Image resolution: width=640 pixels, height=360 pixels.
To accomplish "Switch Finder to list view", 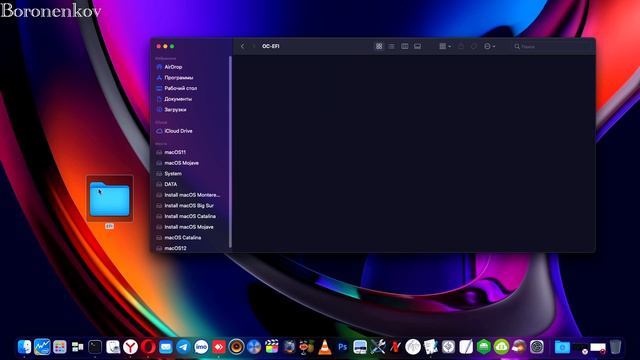I will (x=391, y=46).
